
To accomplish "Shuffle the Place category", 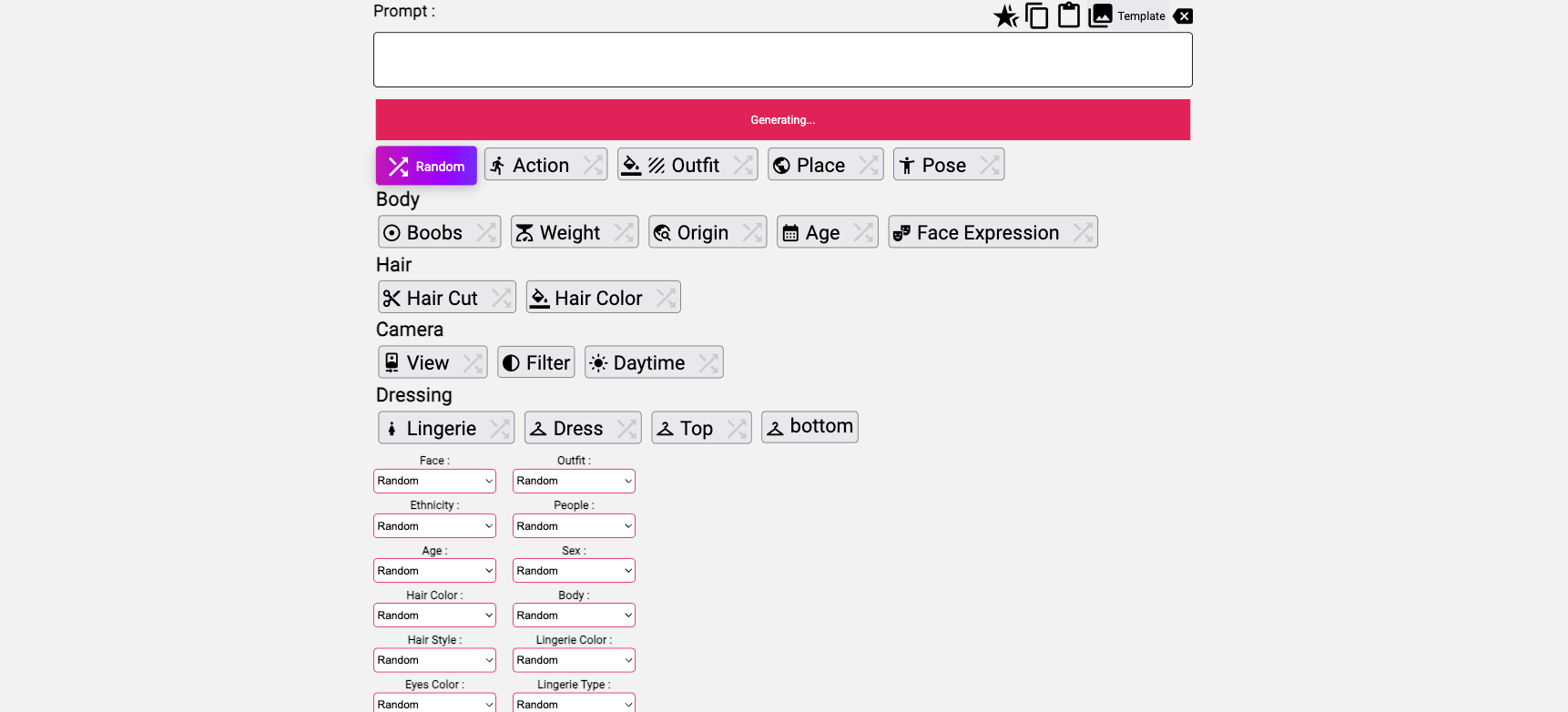I will tap(869, 165).
